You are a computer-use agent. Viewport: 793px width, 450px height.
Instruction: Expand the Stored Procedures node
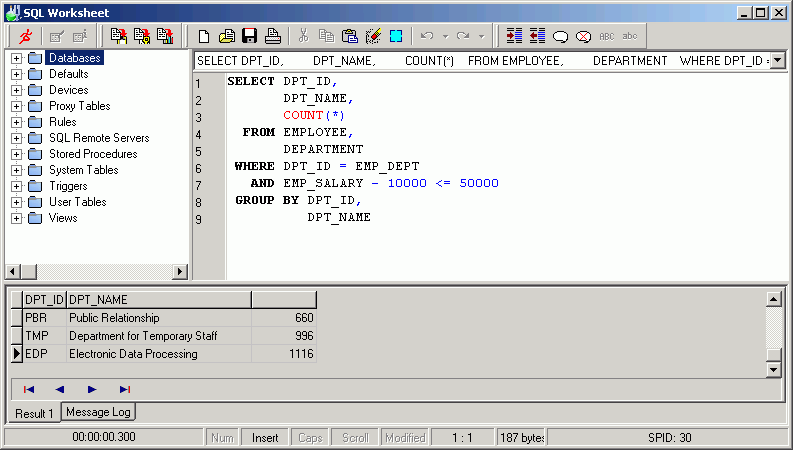tap(16, 154)
